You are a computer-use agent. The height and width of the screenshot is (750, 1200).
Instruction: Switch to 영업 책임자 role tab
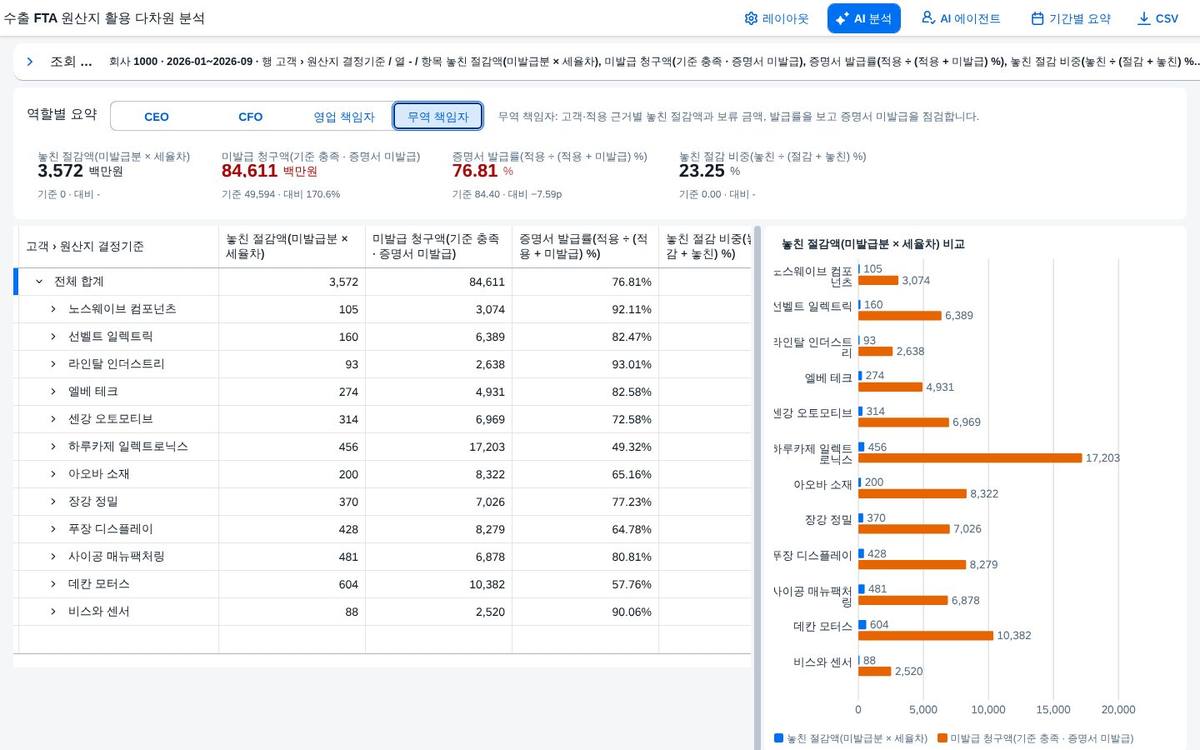[344, 117]
